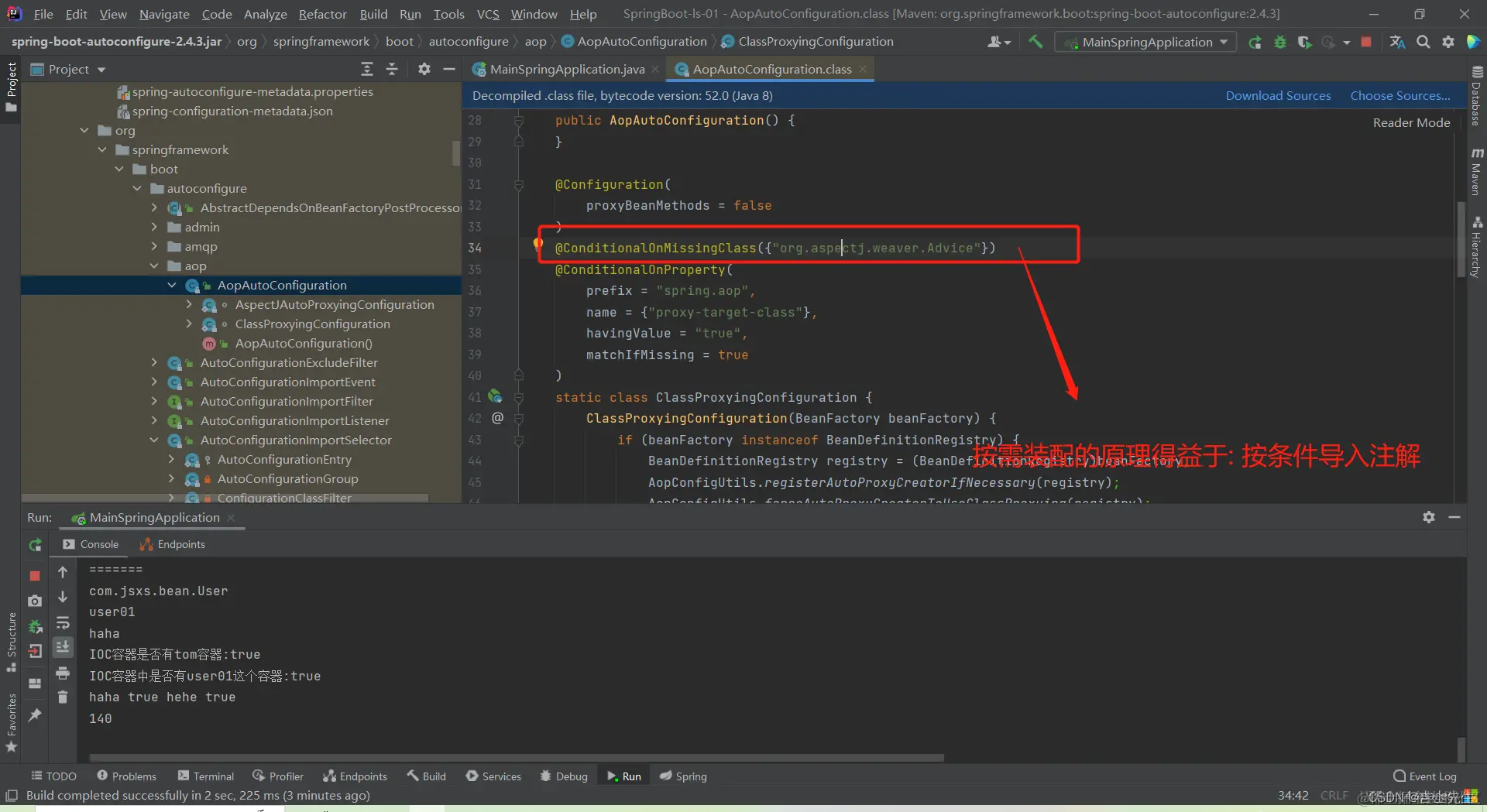Screen dimensions: 1487x812
Task: Enable Reader Mode in the editor
Action: (x=1411, y=122)
